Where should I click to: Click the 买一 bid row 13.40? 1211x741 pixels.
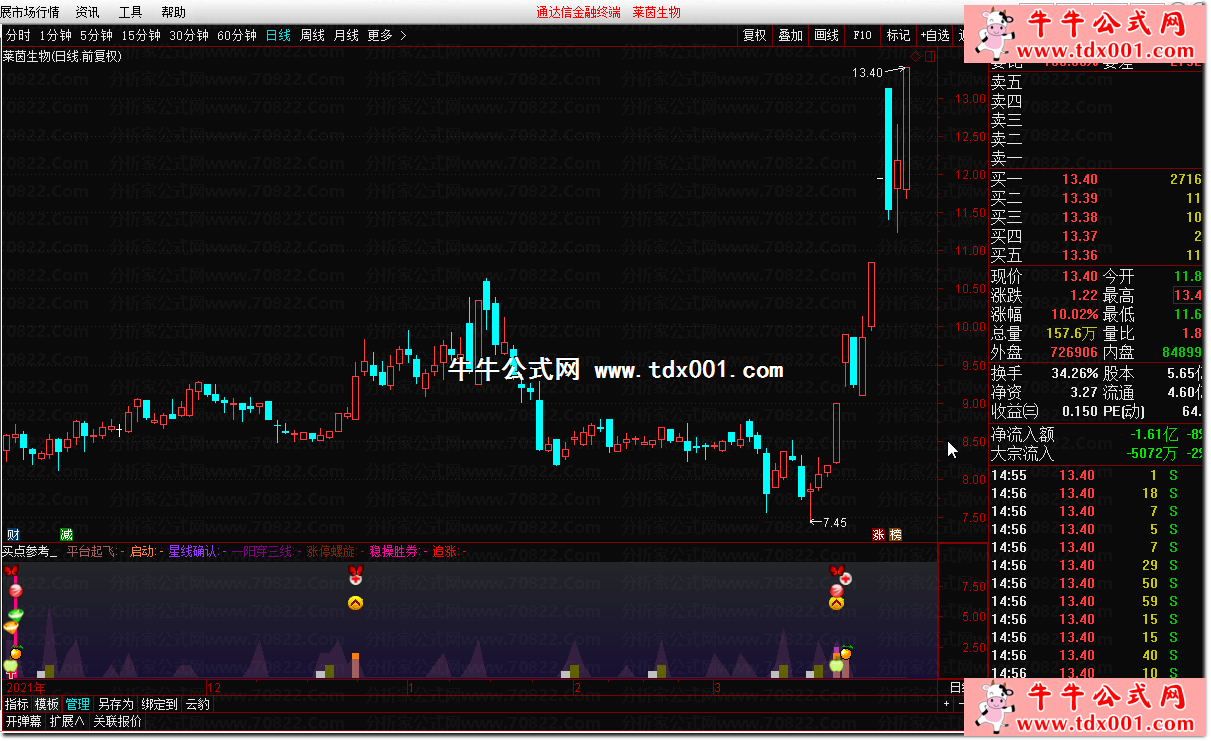(x=1095, y=179)
